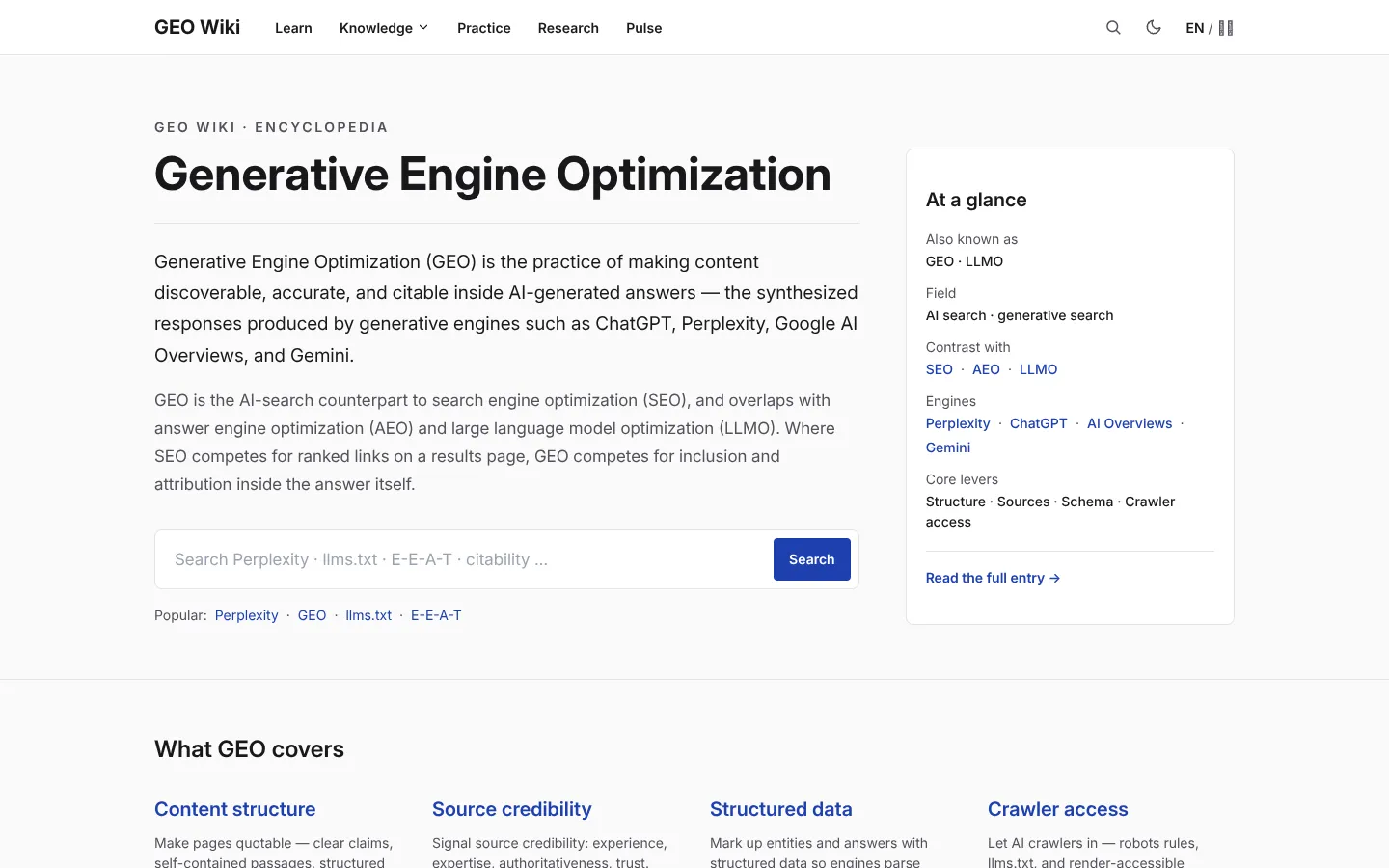Screen dimensions: 1389x868
Task: Open the Source credibility card heading
Action: [x=512, y=809]
